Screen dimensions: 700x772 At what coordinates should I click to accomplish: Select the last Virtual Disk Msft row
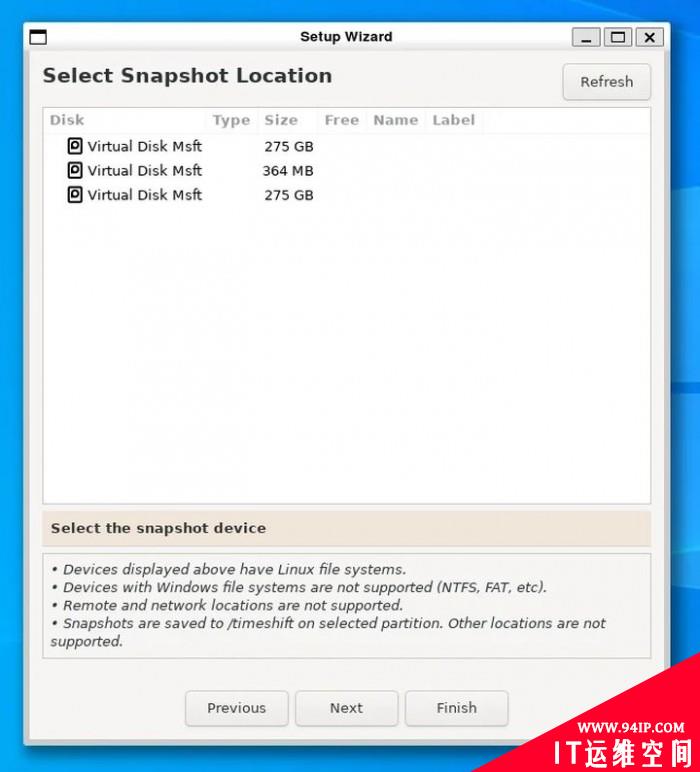coord(347,194)
